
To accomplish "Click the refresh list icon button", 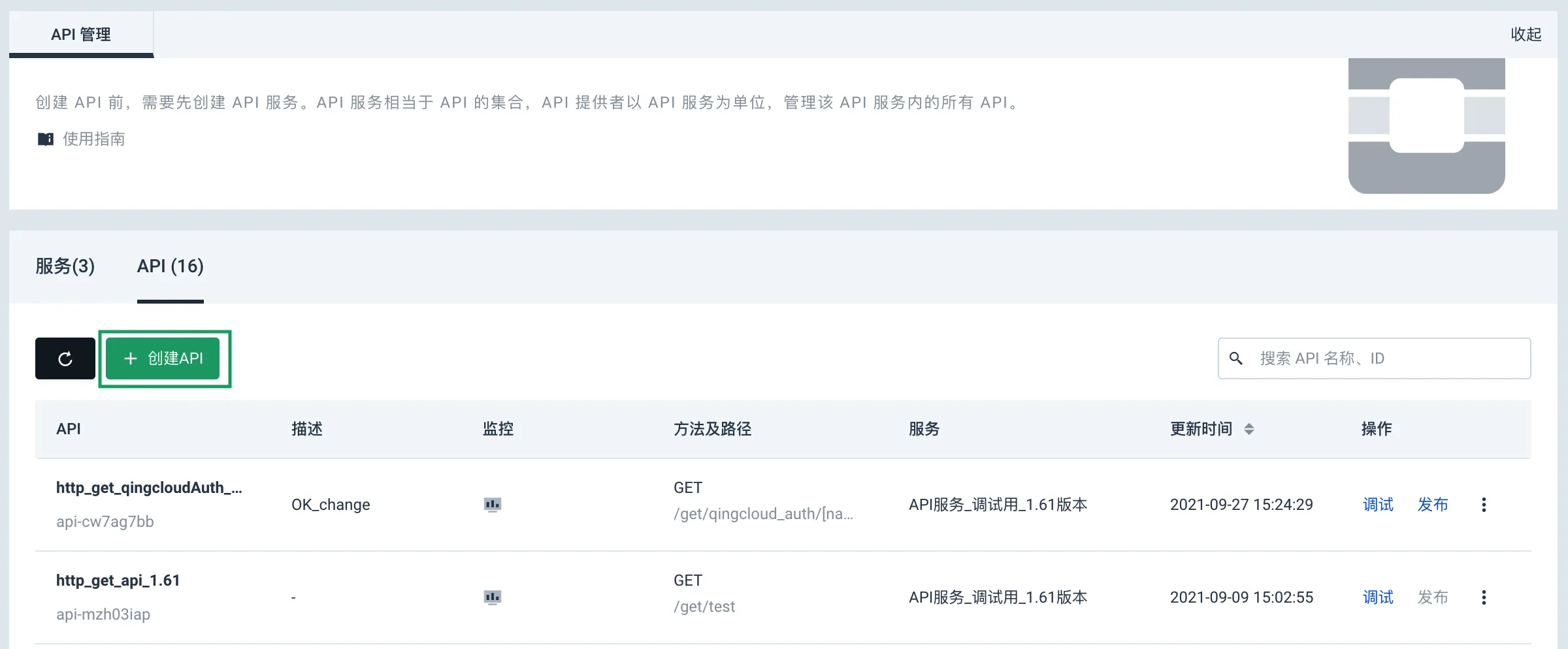I will click(x=65, y=358).
